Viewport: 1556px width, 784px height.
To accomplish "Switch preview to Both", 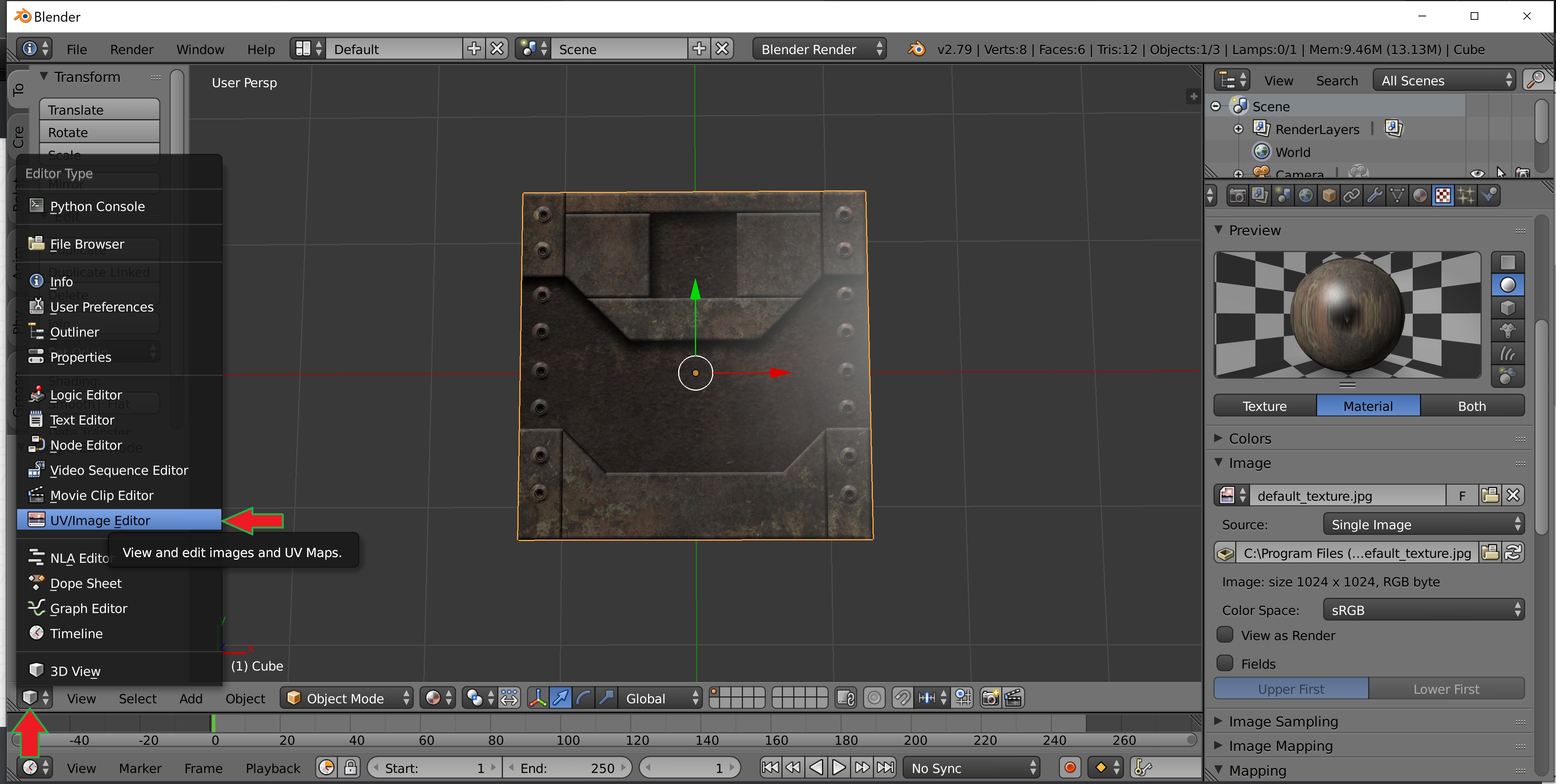I will pyautogui.click(x=1471, y=406).
